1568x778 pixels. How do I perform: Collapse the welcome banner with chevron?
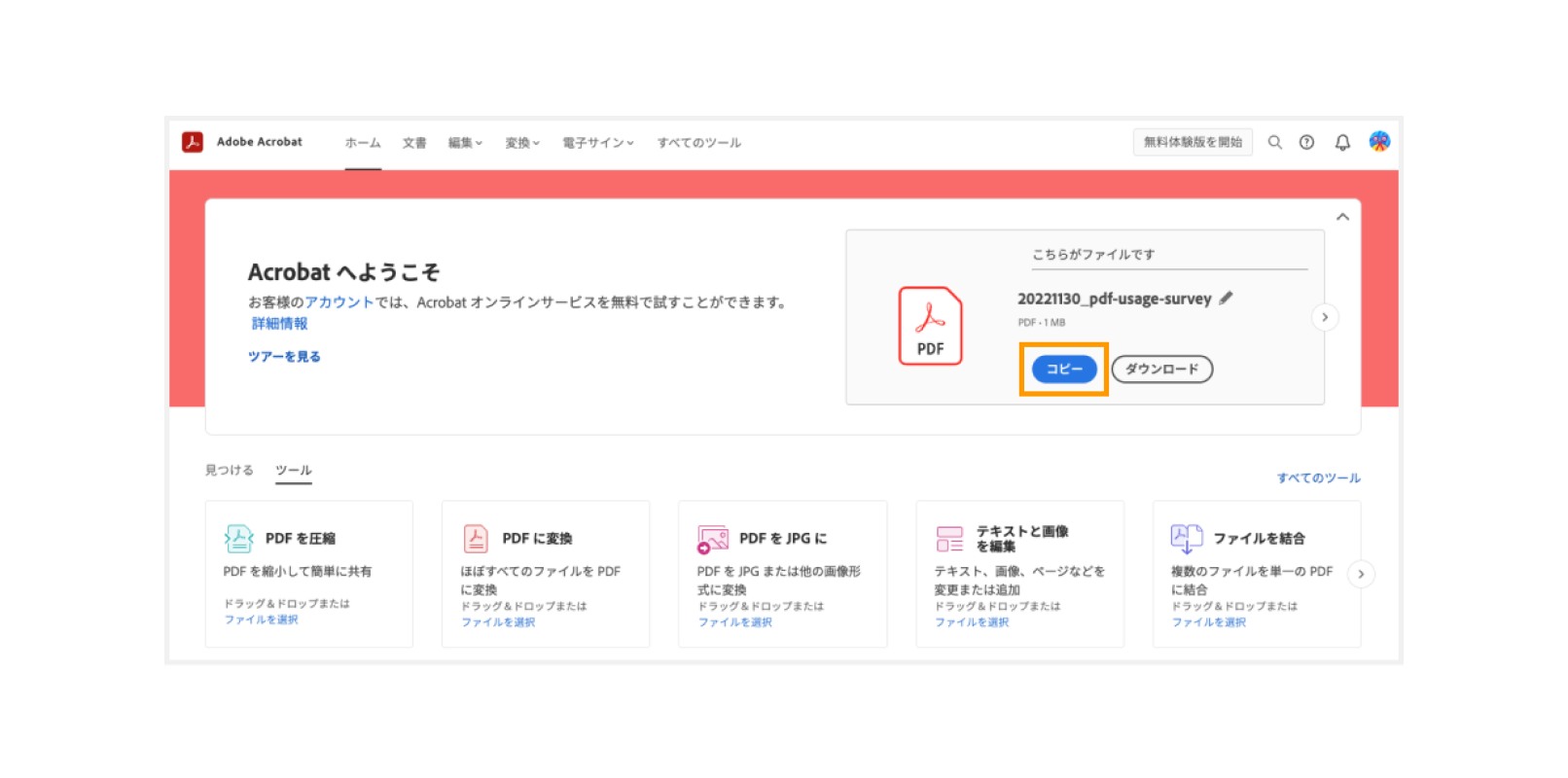coord(1342,217)
